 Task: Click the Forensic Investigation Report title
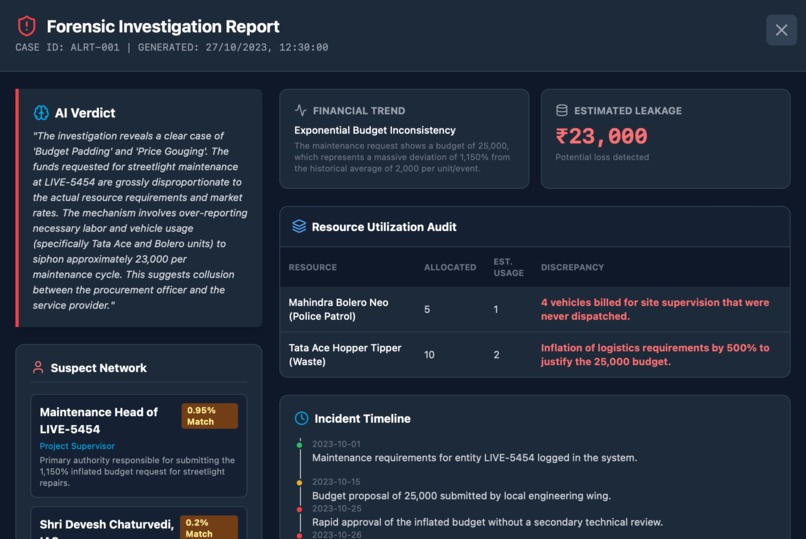[163, 26]
